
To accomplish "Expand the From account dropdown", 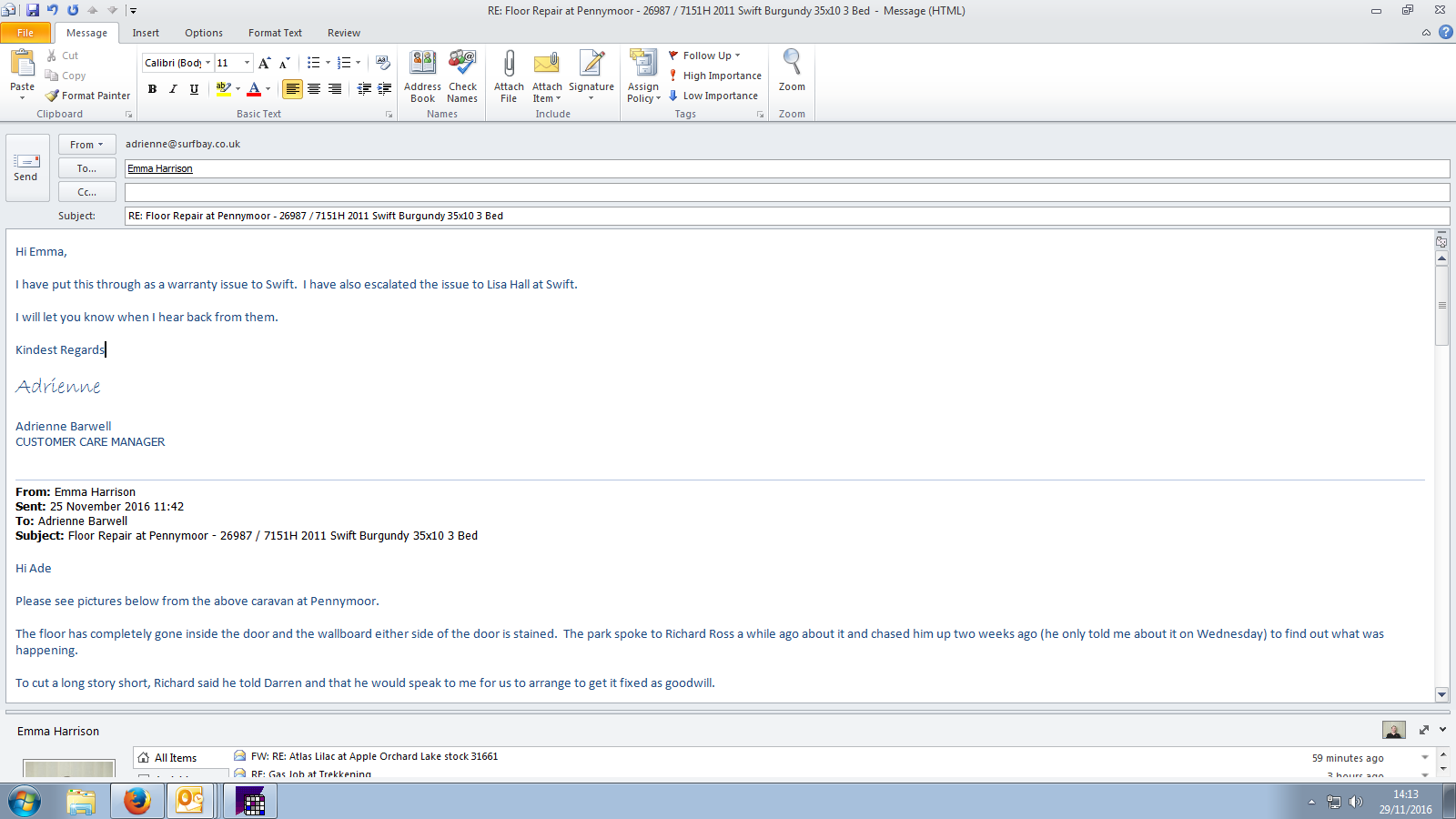I will 86,145.
